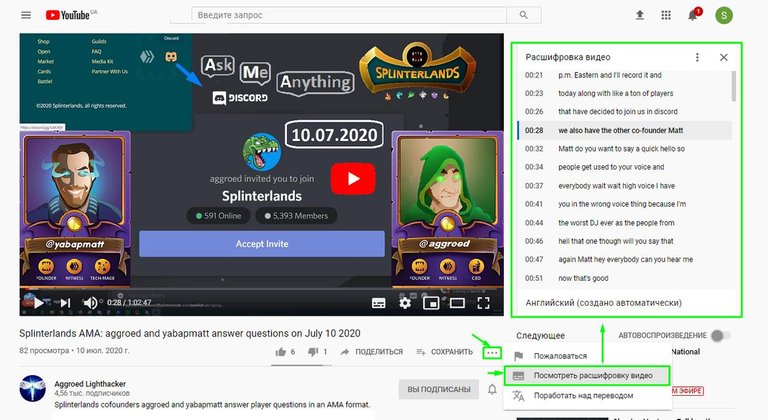768x420 pixels.
Task: Select Пожаловаться in the menu
Action: 588,356
